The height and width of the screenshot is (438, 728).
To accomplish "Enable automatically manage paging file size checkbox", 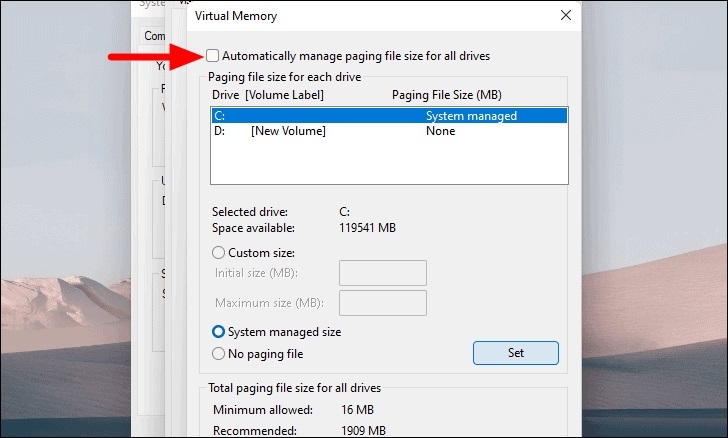I will click(x=212, y=56).
